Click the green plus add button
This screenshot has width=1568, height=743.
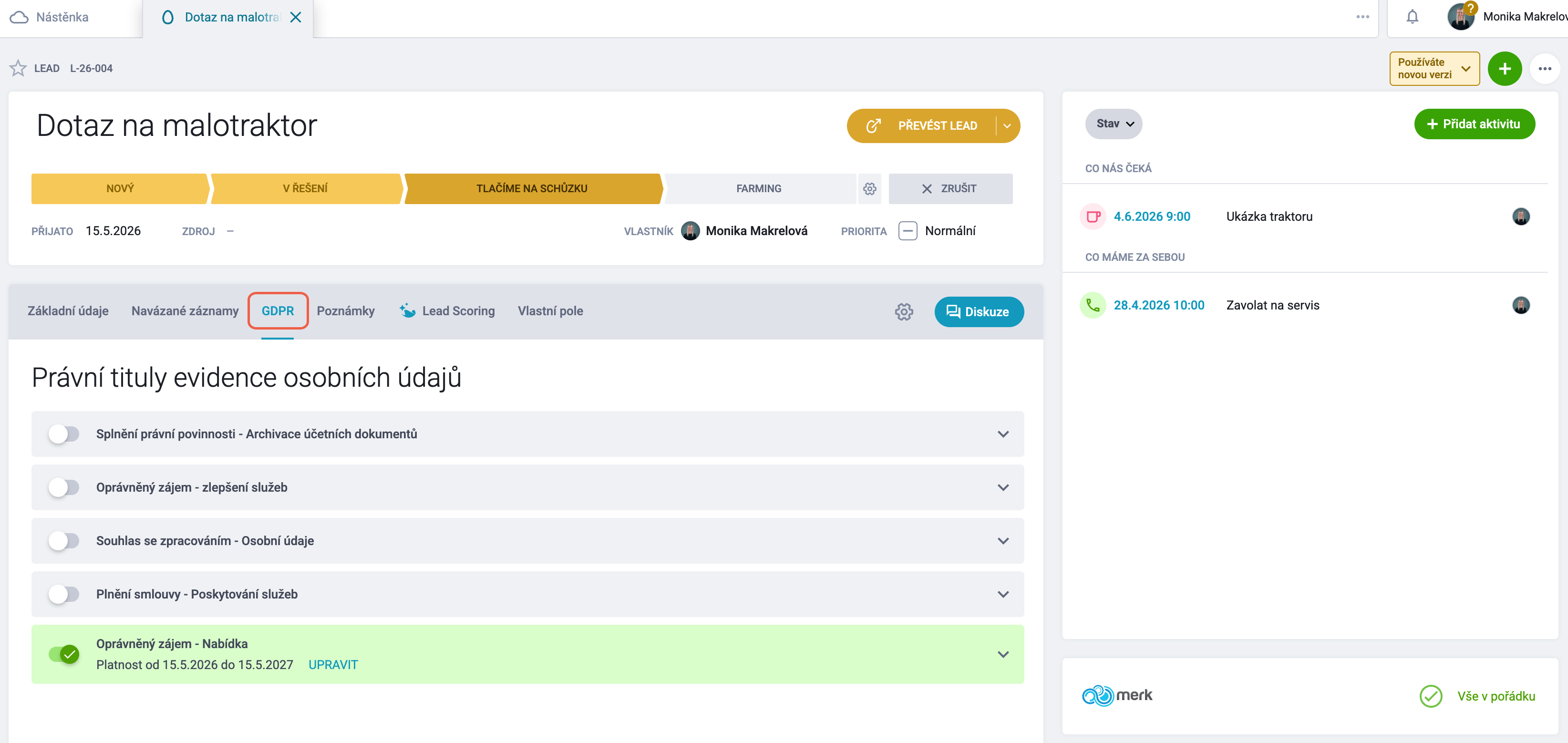(x=1504, y=69)
